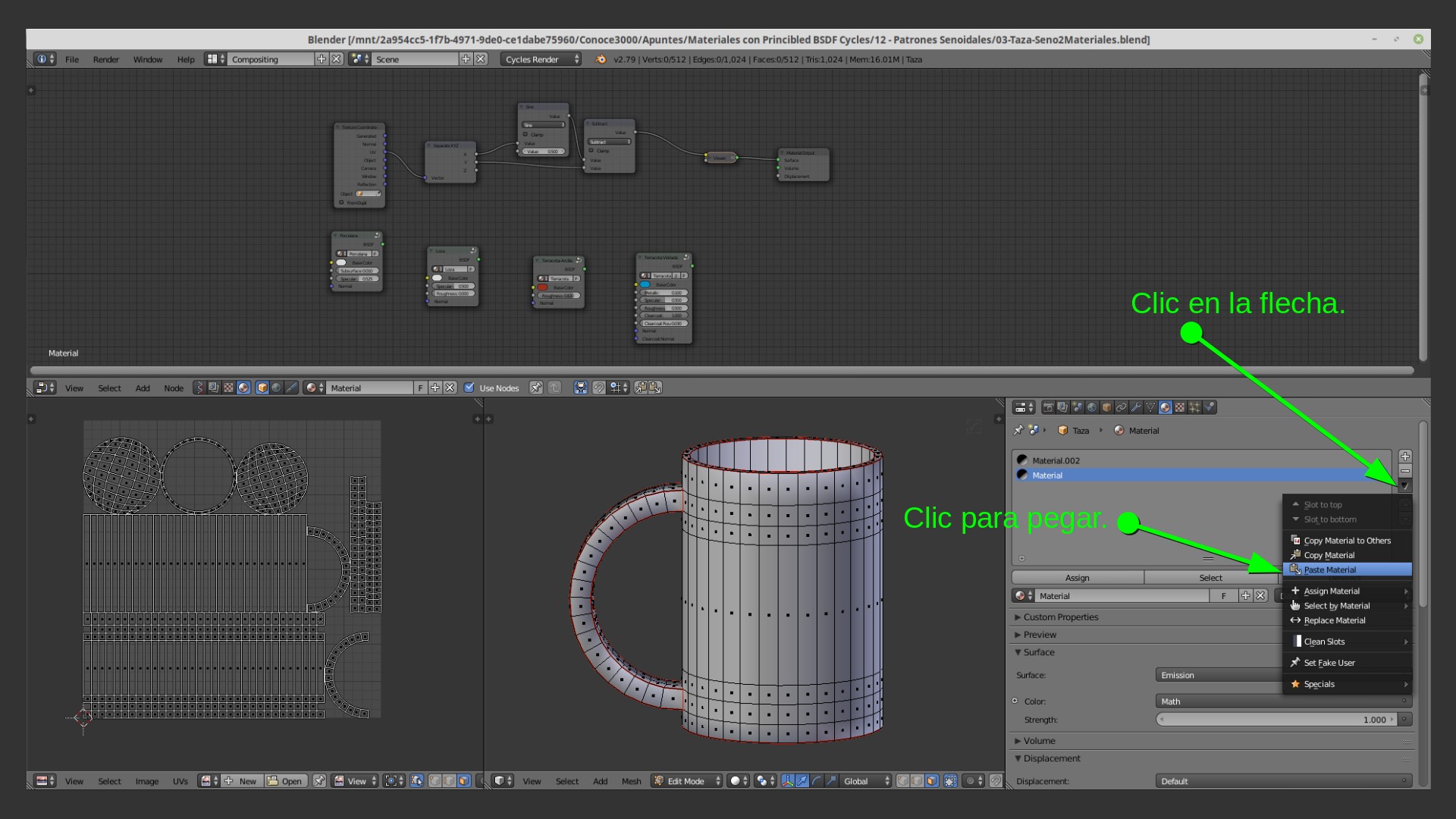Image resolution: width=1456 pixels, height=819 pixels.
Task: Open the Assign Material submenu
Action: (1348, 591)
